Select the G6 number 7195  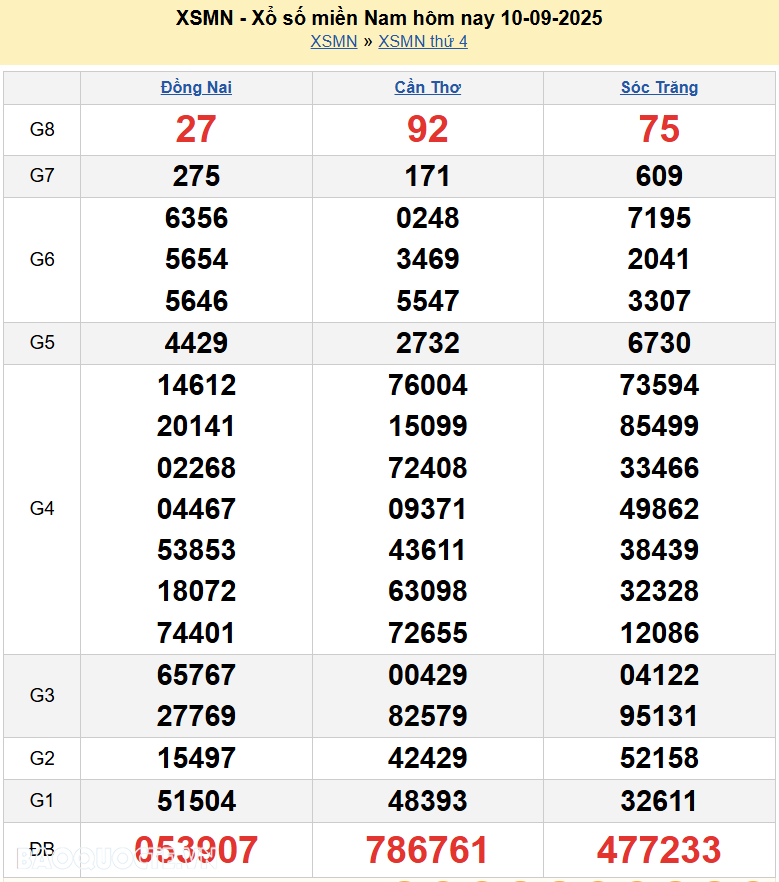(659, 218)
